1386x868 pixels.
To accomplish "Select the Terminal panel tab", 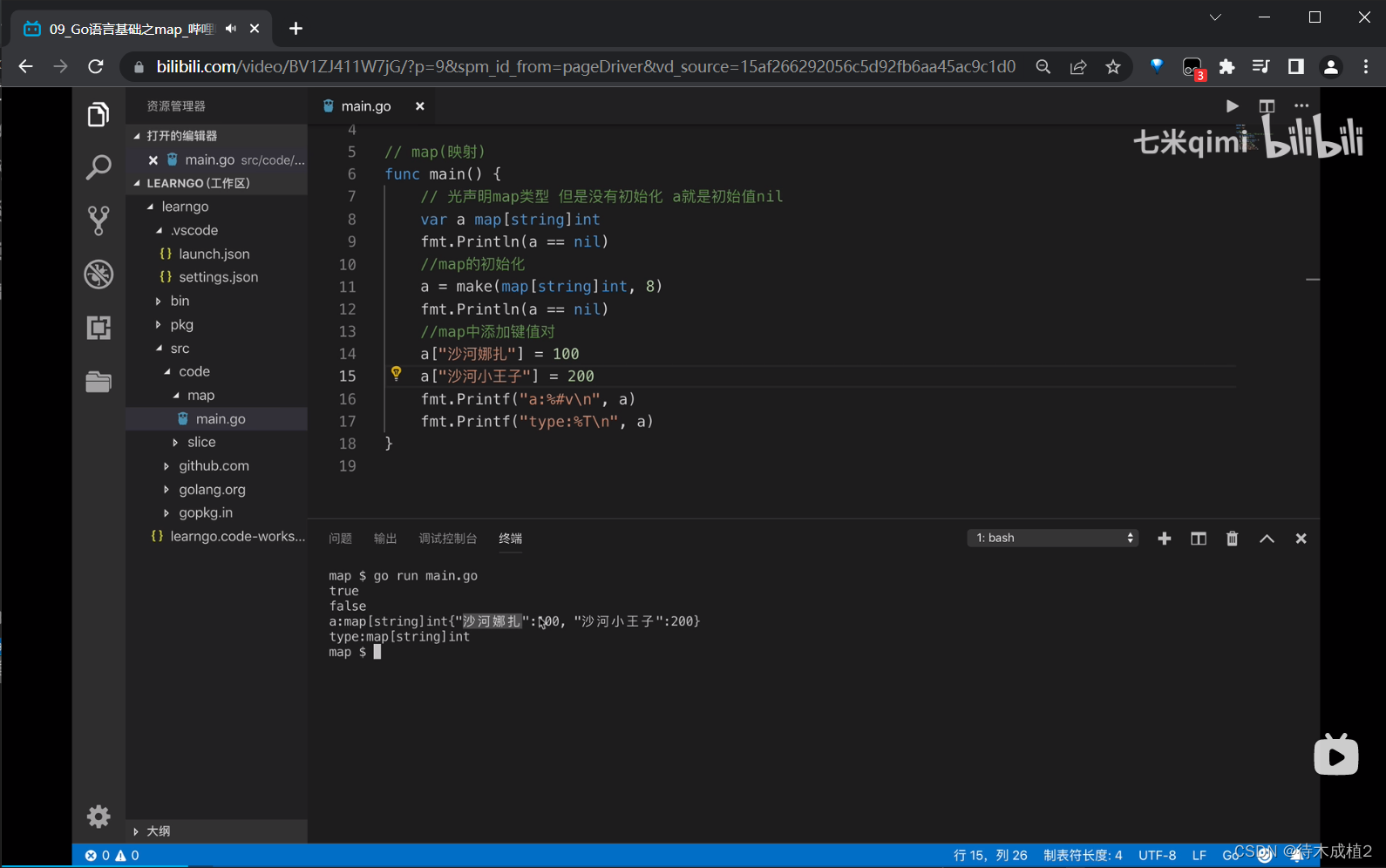I will pos(511,539).
